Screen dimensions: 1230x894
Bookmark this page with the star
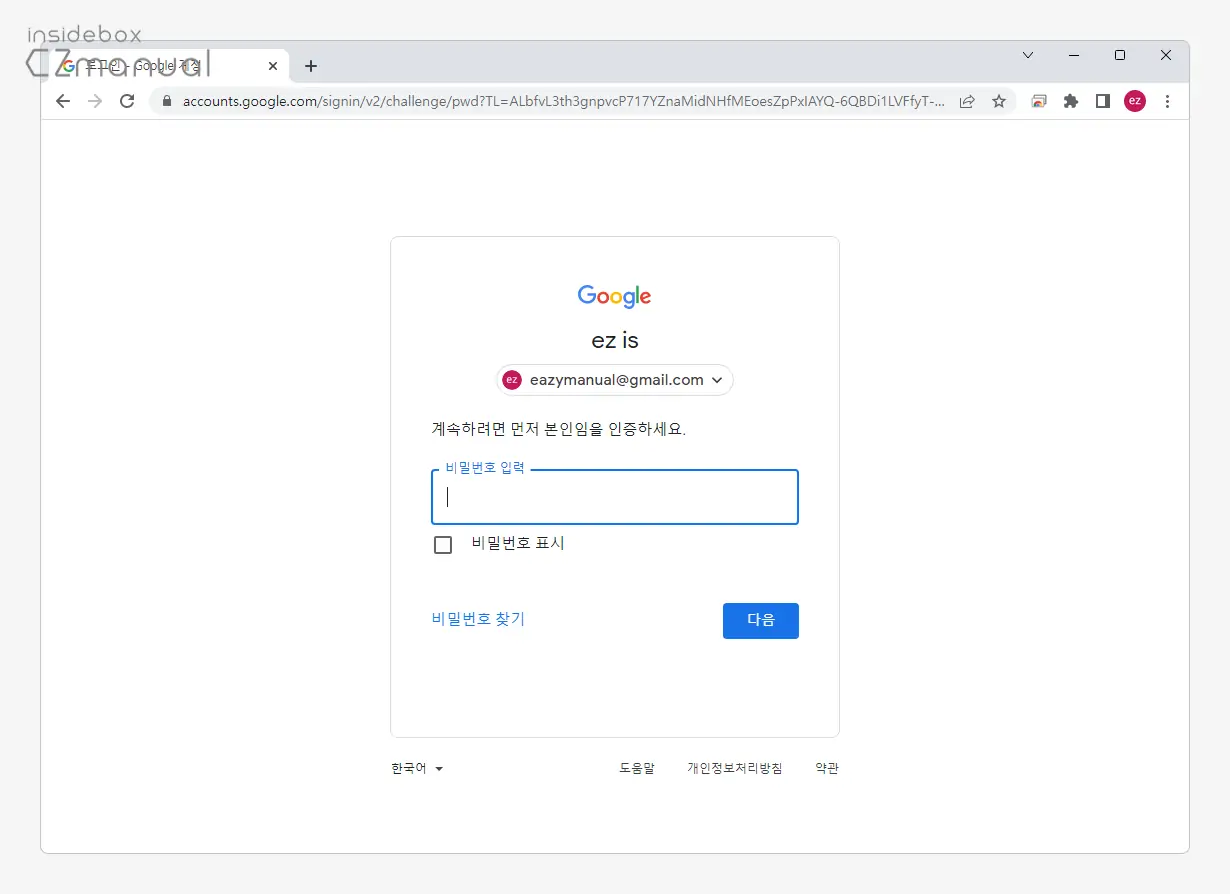tap(998, 101)
